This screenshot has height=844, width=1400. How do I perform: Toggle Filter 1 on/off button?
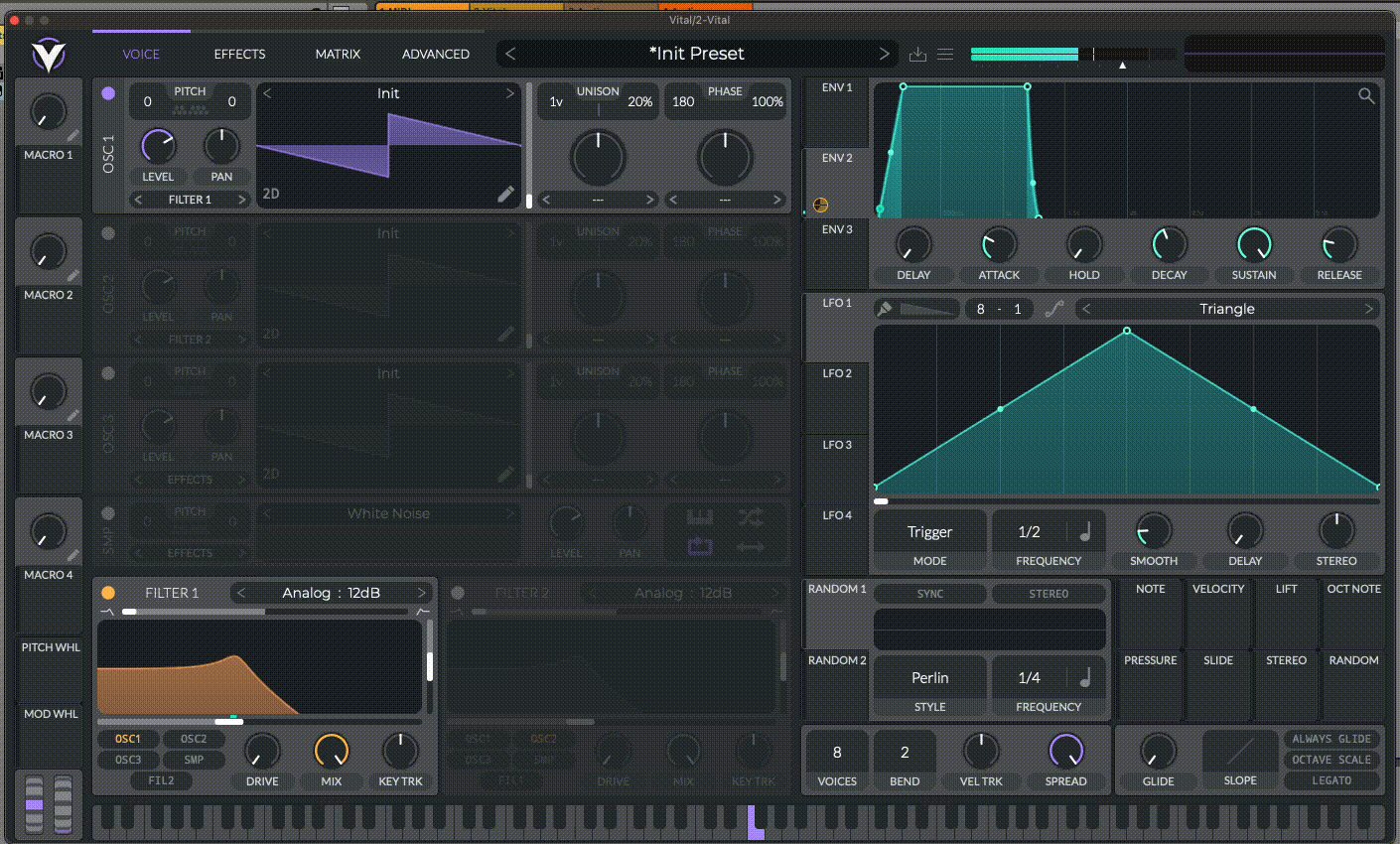pos(108,593)
